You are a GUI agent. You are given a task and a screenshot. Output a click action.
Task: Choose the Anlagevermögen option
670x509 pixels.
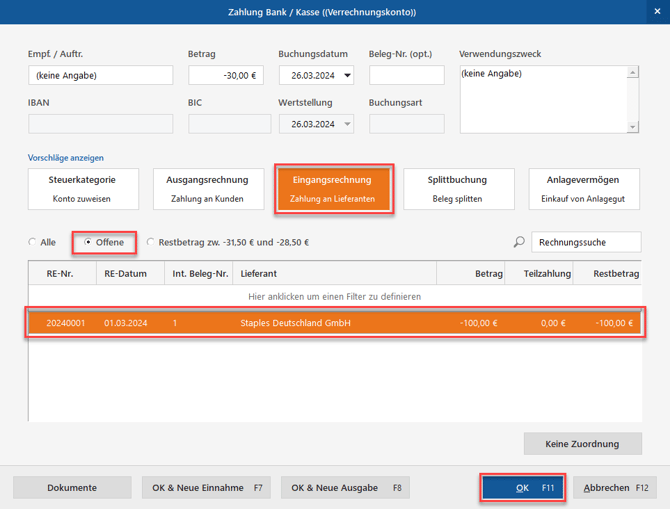[x=583, y=189]
